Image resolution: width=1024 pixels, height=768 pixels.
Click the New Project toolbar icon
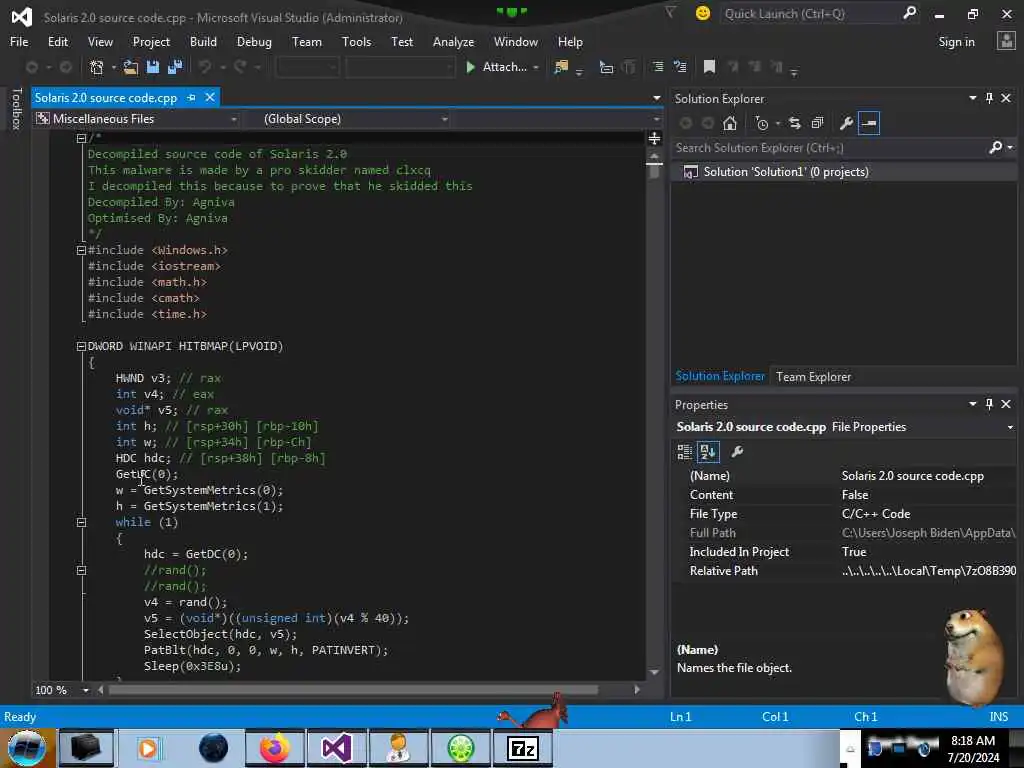coord(97,67)
